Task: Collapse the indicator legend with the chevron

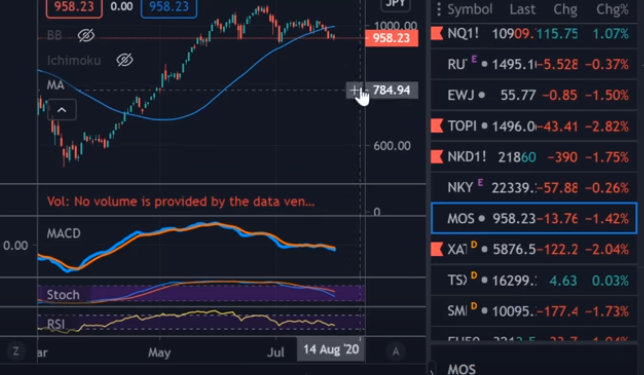Action: (62, 110)
